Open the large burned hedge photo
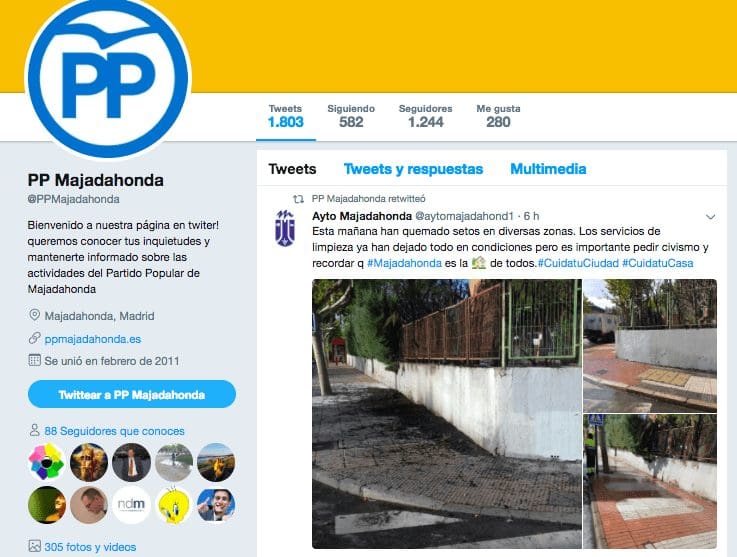 coord(447,414)
